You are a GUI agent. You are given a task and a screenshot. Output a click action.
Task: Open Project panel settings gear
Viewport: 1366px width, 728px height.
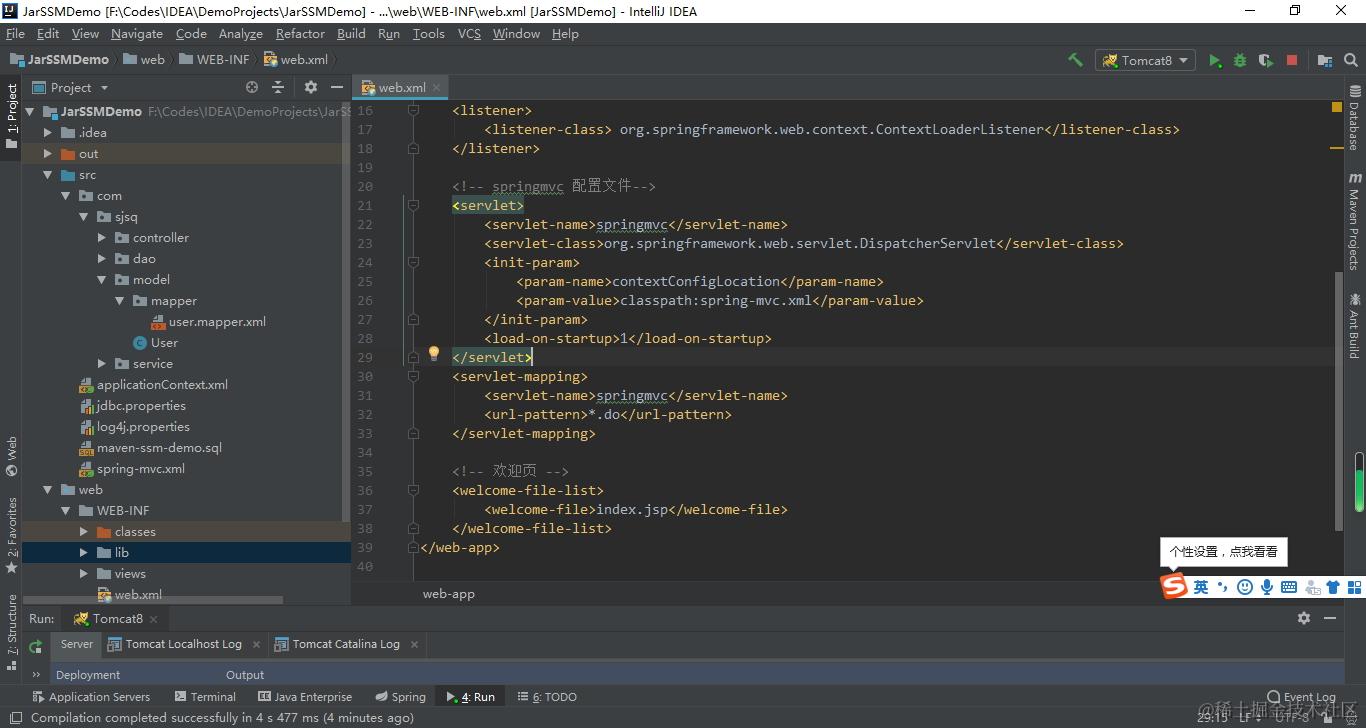coord(311,87)
